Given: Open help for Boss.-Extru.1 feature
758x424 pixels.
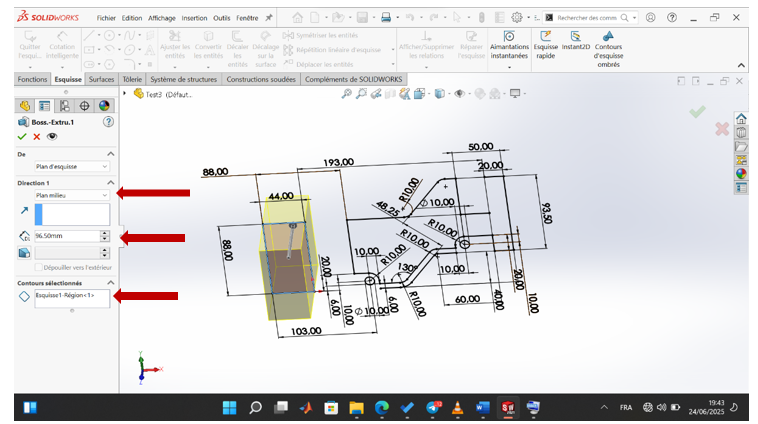Looking at the screenshot, I should point(110,122).
